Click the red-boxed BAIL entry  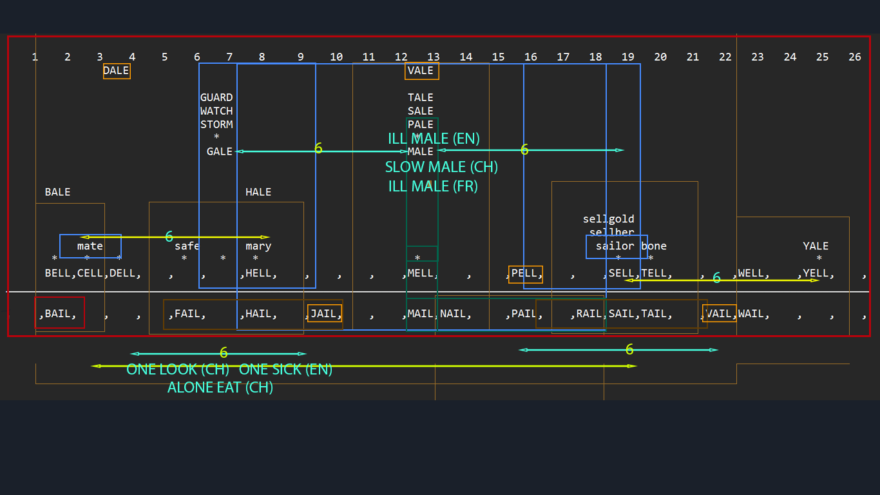coord(59,313)
